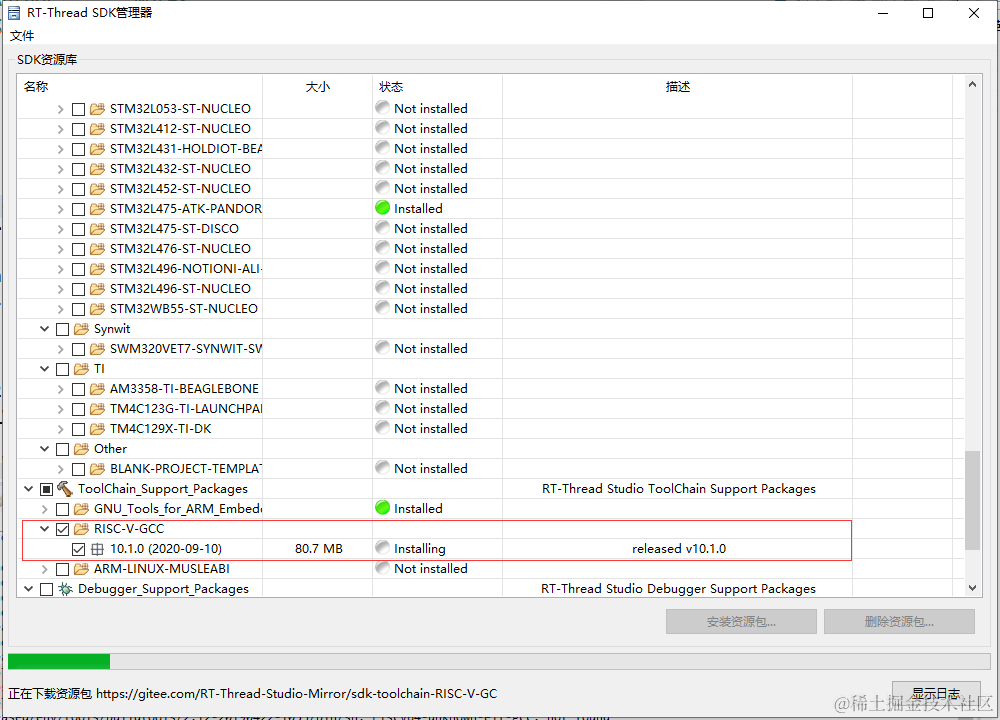
Task: Click the folder icon of TM4C123G-TI-LAUNCHPAD
Action: [x=97, y=409]
